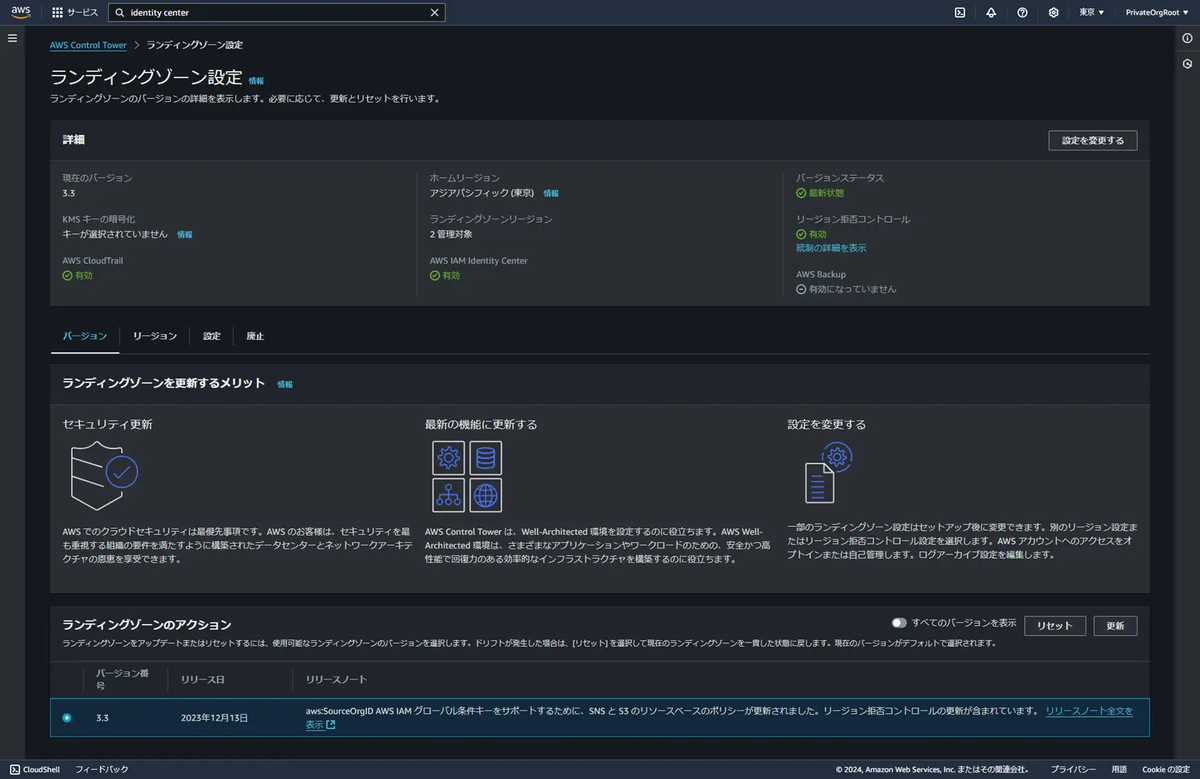Launch CloudShell from top bar icon
1200x779 pixels.
(x=959, y=12)
